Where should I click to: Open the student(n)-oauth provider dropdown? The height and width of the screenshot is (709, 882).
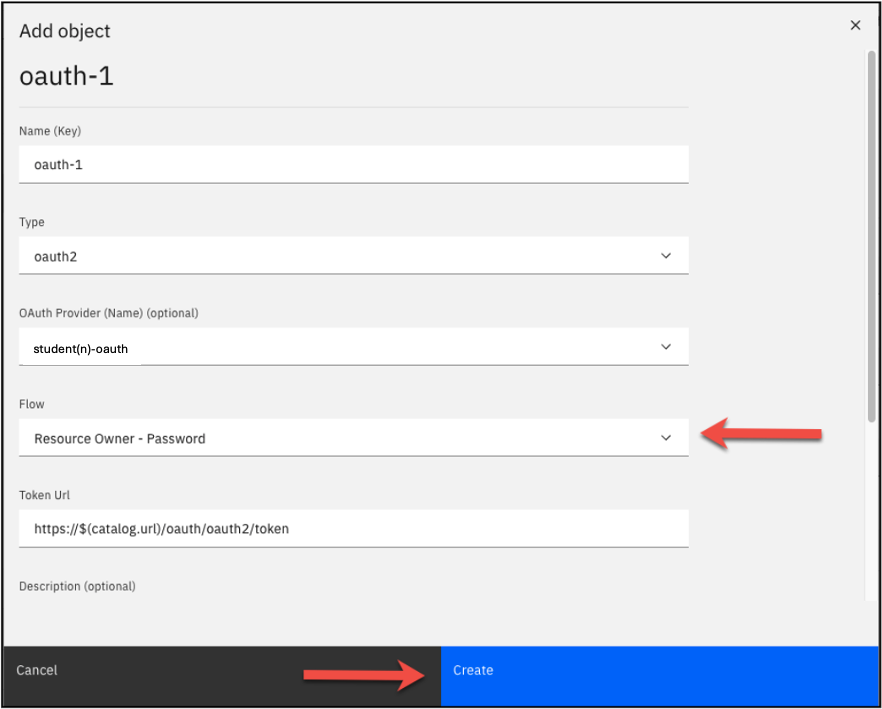click(340, 348)
